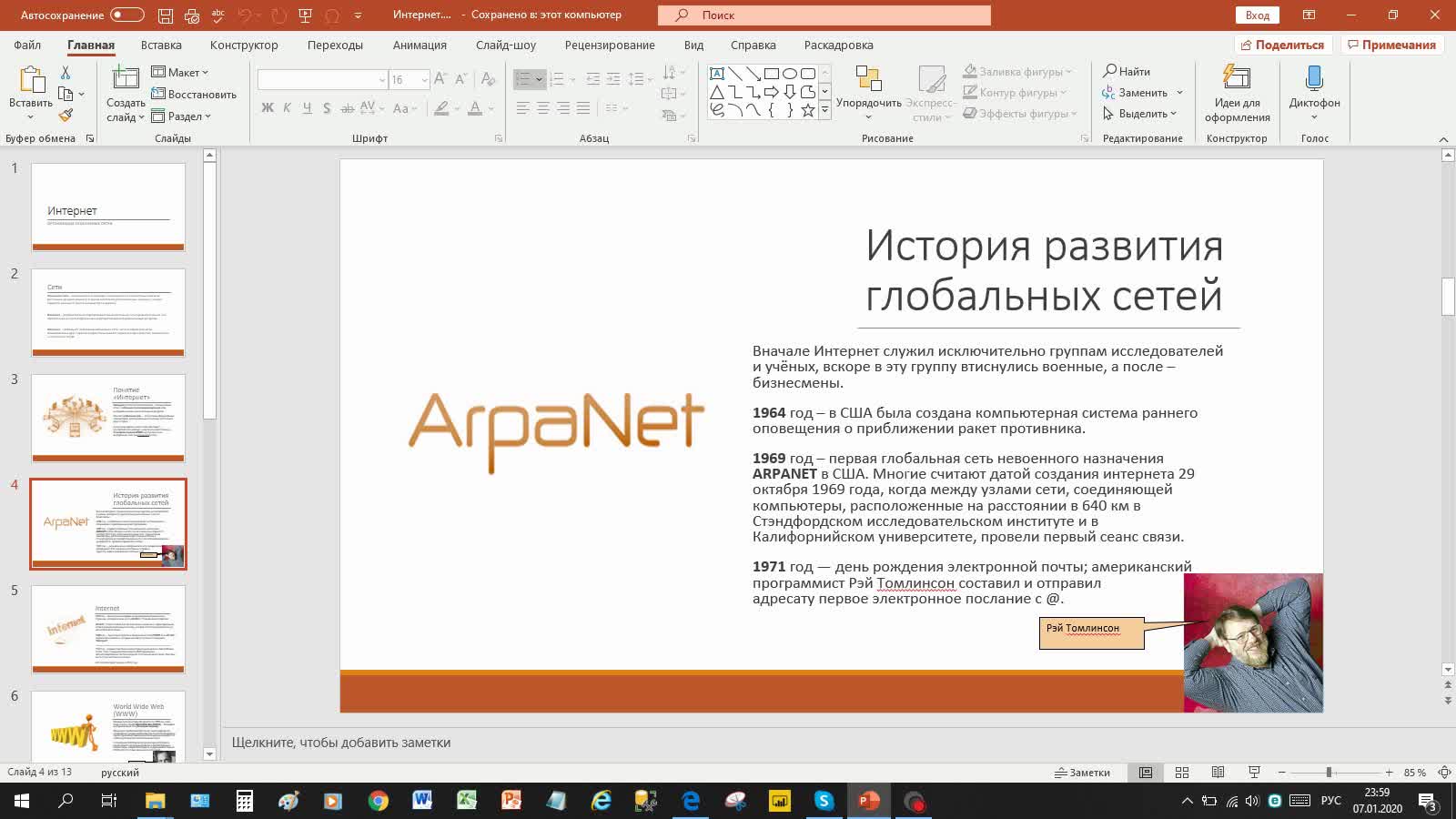
Task: Click the Поделиться button
Action: [1283, 45]
